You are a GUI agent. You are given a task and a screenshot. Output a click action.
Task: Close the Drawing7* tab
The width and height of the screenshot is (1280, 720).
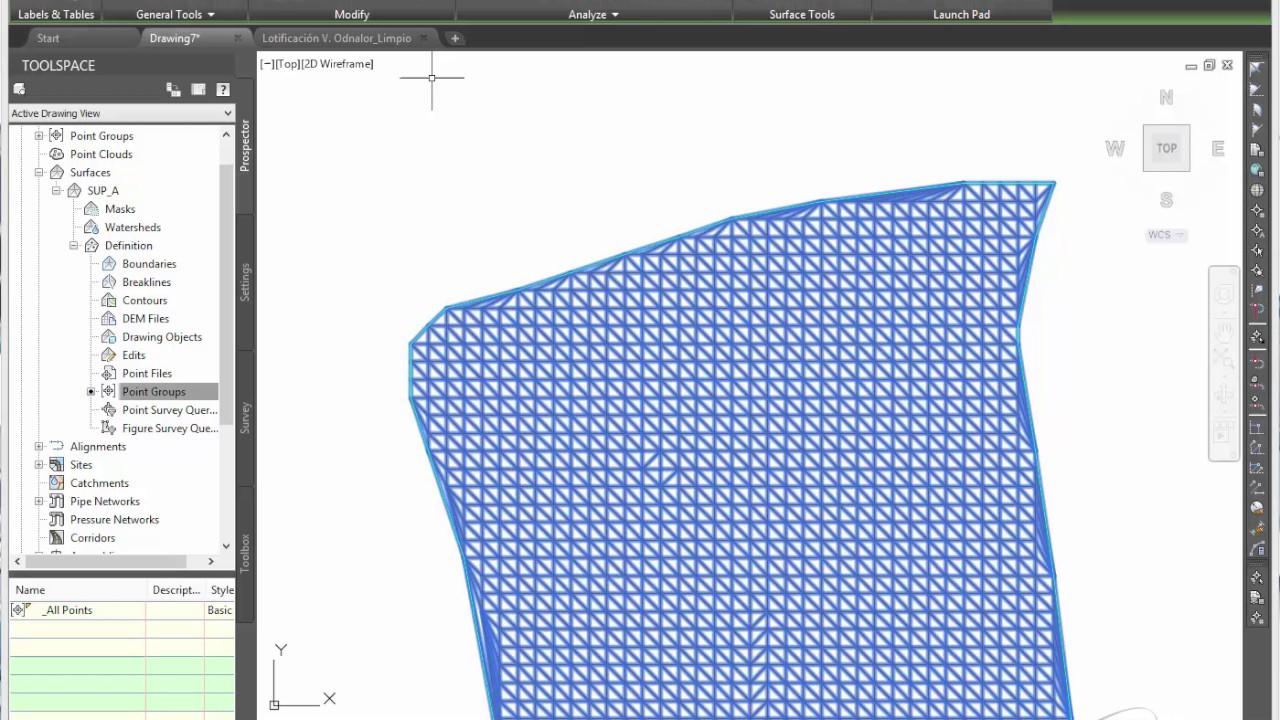[237, 38]
